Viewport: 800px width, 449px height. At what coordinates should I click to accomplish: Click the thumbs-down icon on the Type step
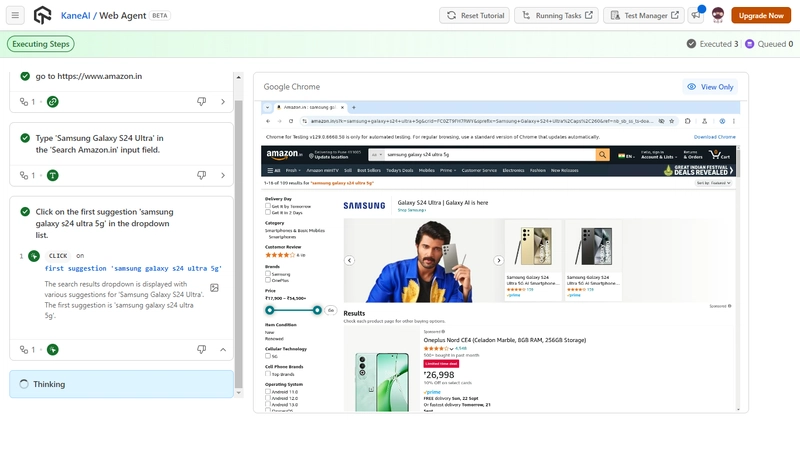(x=202, y=175)
